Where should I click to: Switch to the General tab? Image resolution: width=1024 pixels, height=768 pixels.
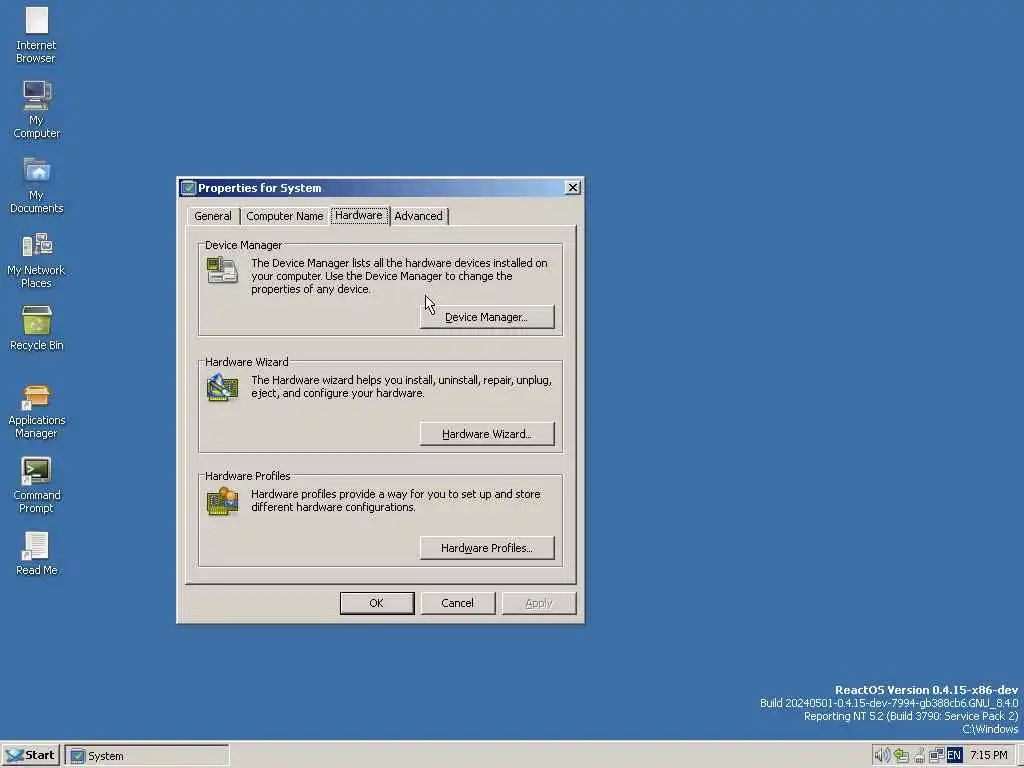coord(213,216)
